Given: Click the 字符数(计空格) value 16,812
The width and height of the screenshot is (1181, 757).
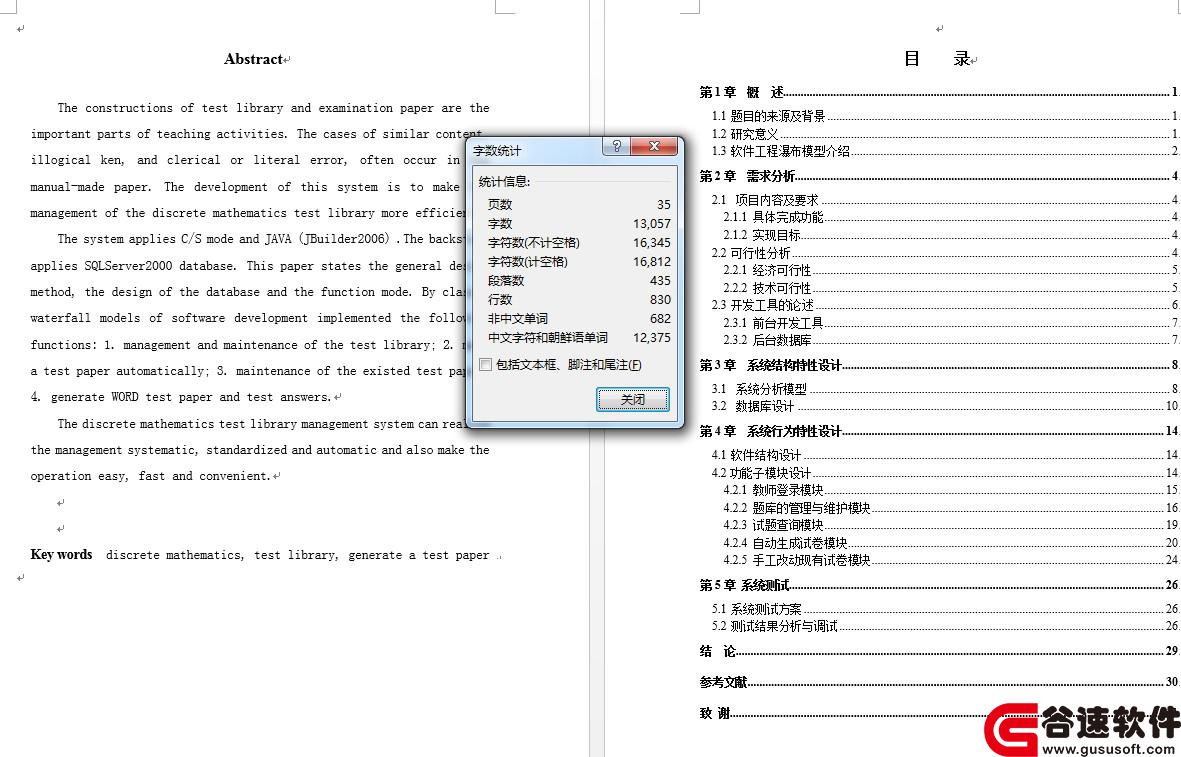Looking at the screenshot, I should pos(652,261).
